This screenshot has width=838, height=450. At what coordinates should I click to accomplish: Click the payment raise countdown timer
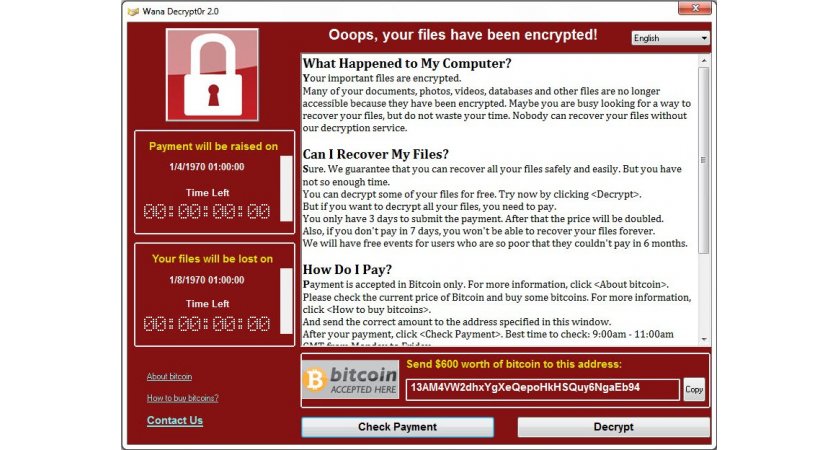tap(207, 212)
